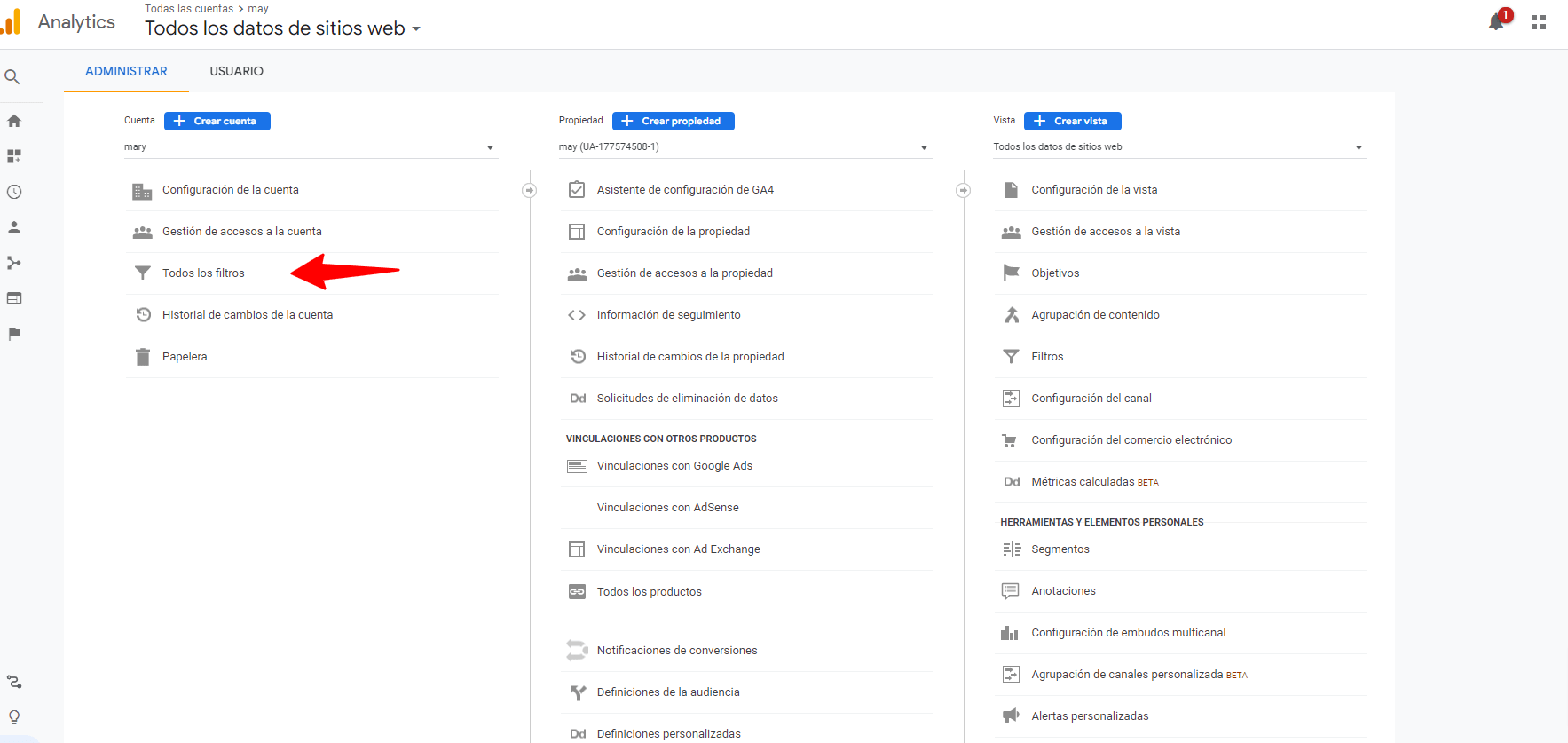Open Audience reports person icon
Image resolution: width=1568 pixels, height=743 pixels.
point(14,227)
